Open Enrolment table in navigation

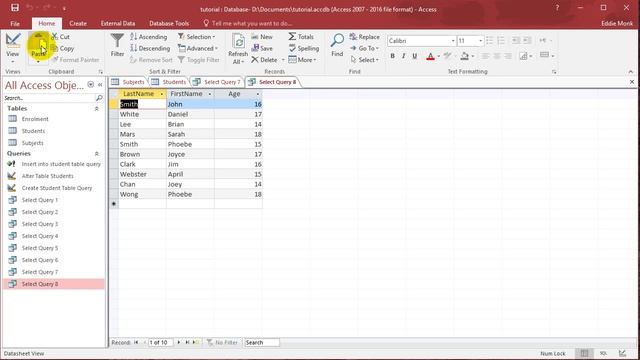[35, 119]
